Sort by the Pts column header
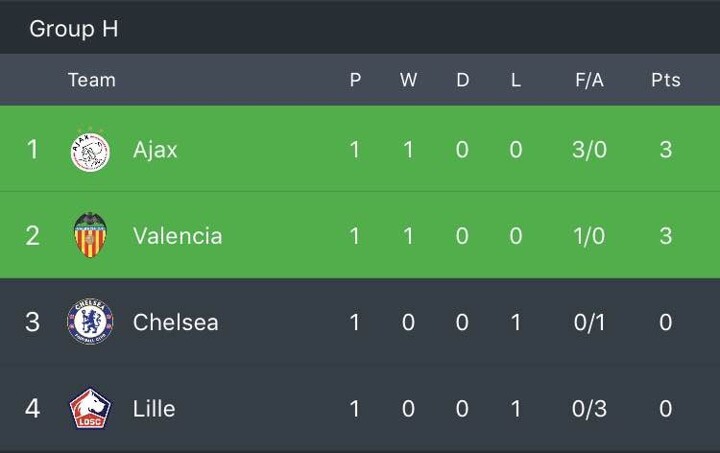 point(665,80)
